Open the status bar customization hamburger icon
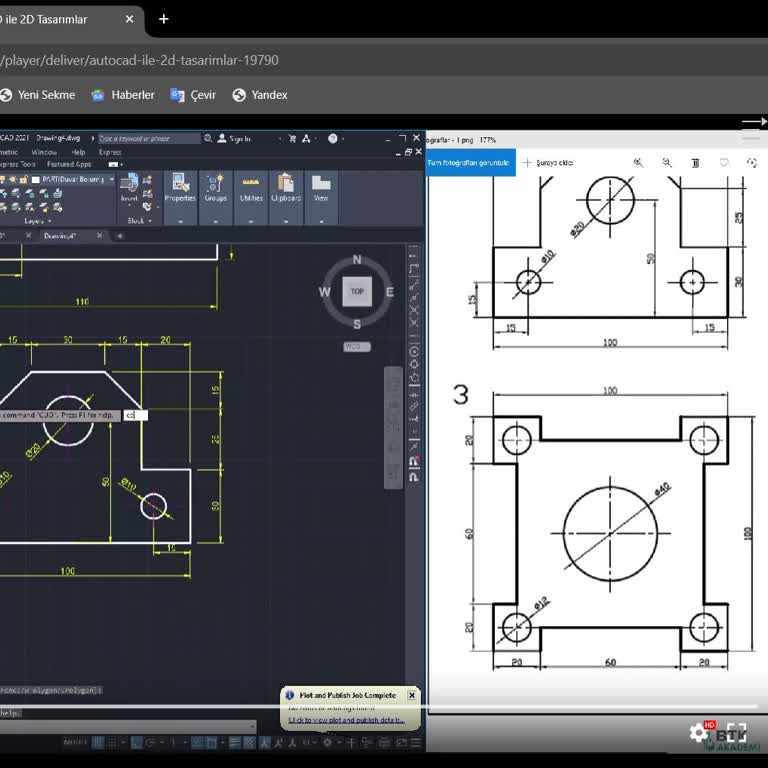Viewport: 768px width, 768px height. 416,743
